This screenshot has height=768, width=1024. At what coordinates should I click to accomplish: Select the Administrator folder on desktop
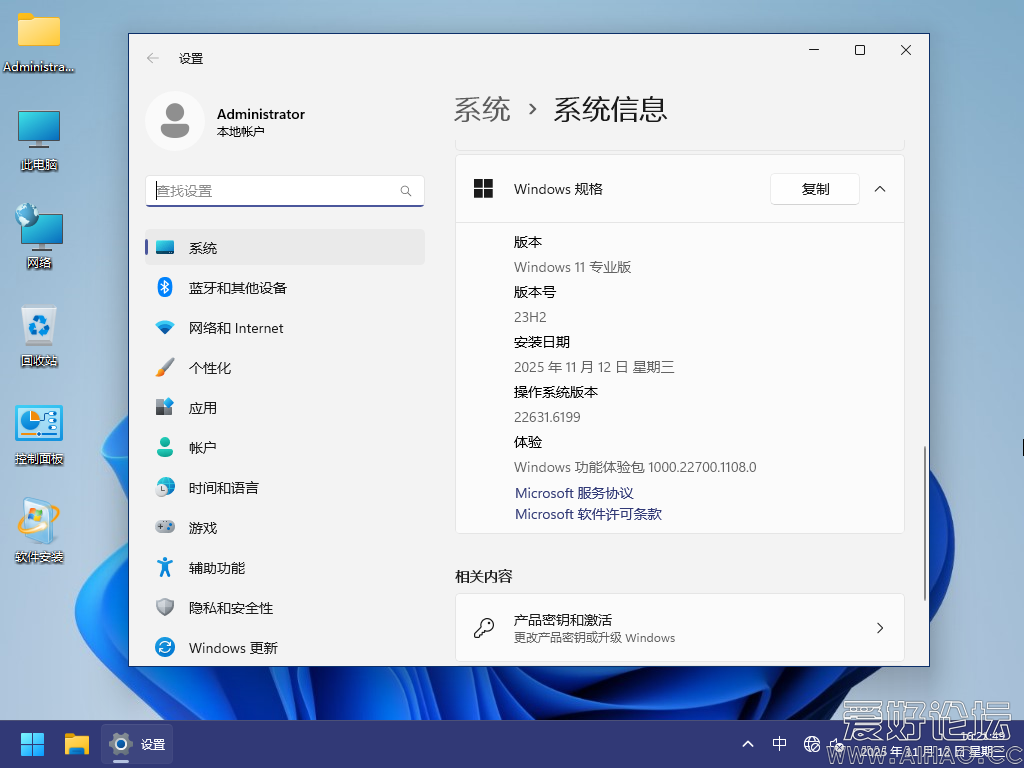[x=39, y=43]
